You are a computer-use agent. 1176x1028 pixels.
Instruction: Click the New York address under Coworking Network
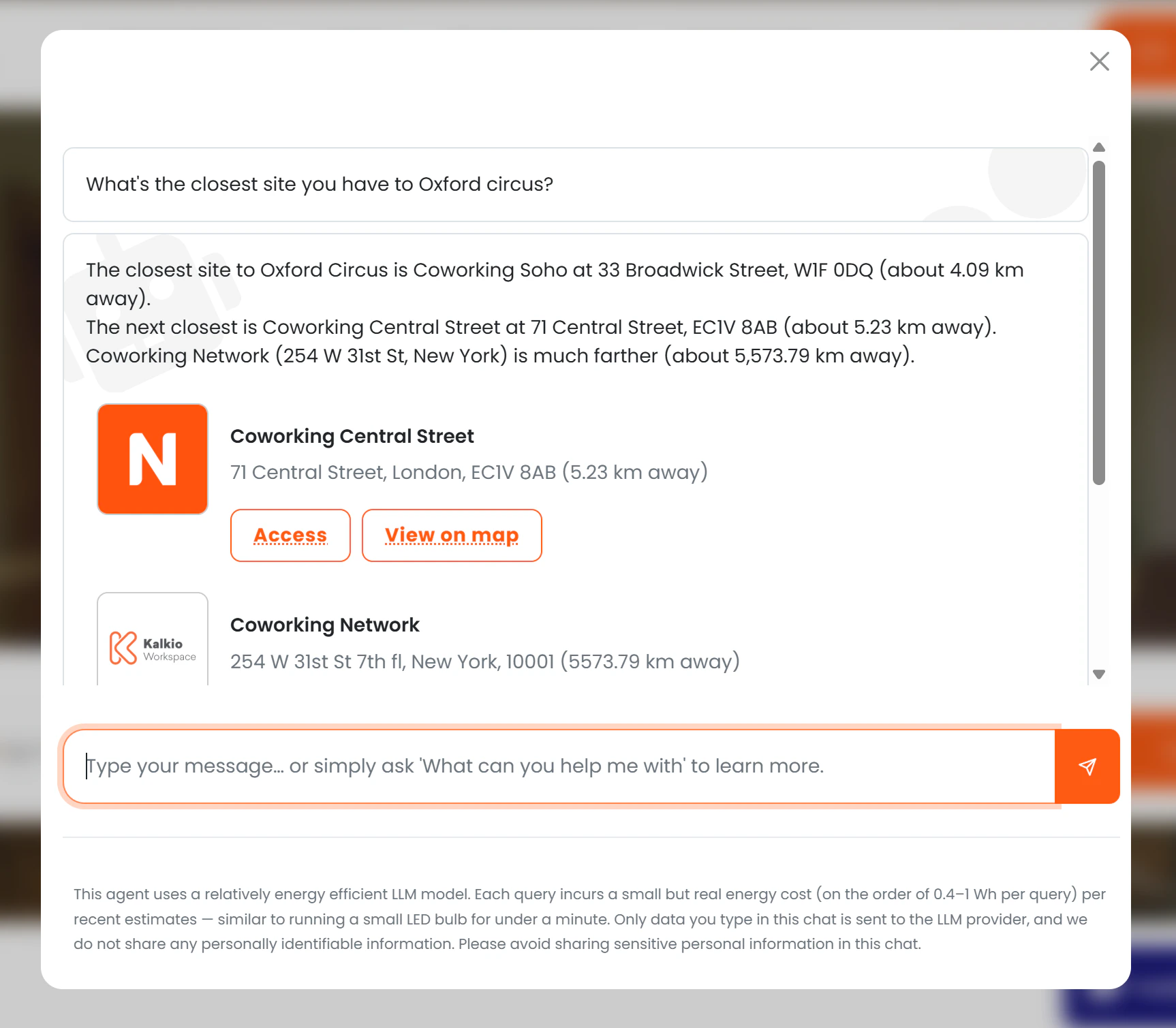point(484,661)
